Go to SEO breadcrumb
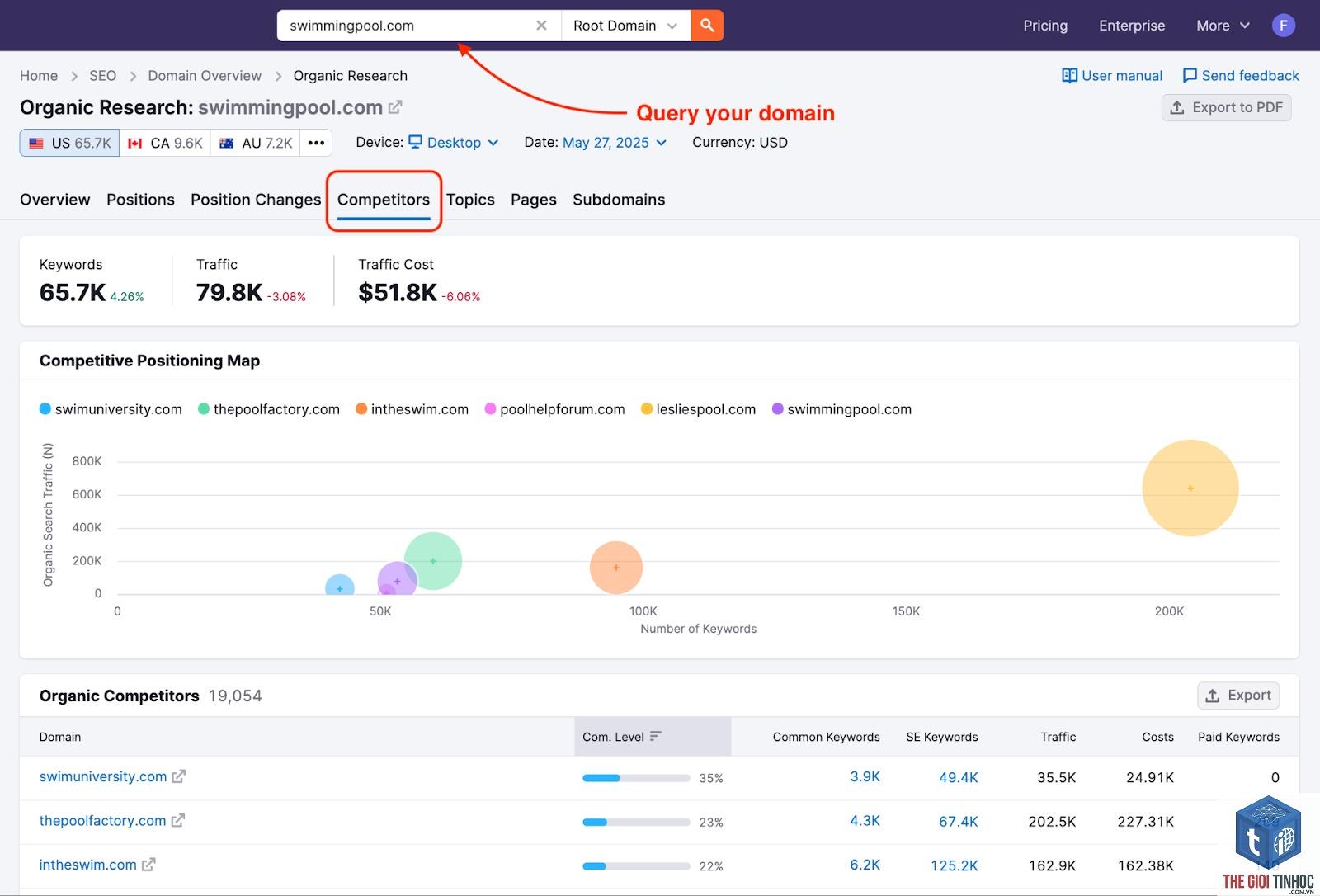The width and height of the screenshot is (1320, 896). 103,76
